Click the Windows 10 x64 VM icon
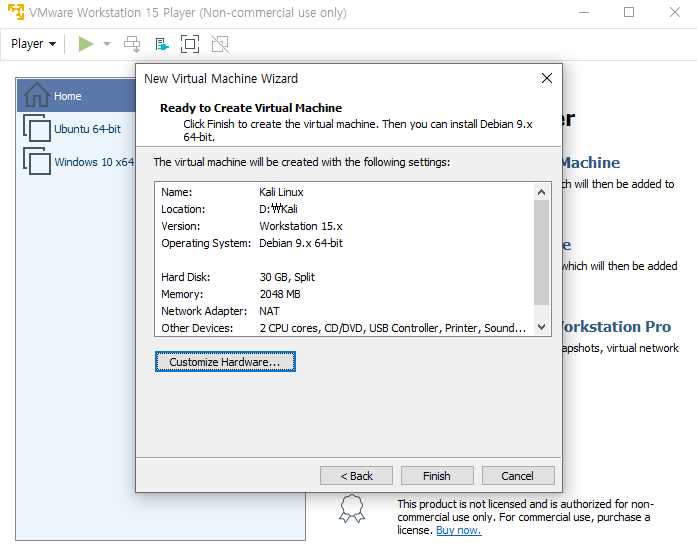 (x=36, y=161)
